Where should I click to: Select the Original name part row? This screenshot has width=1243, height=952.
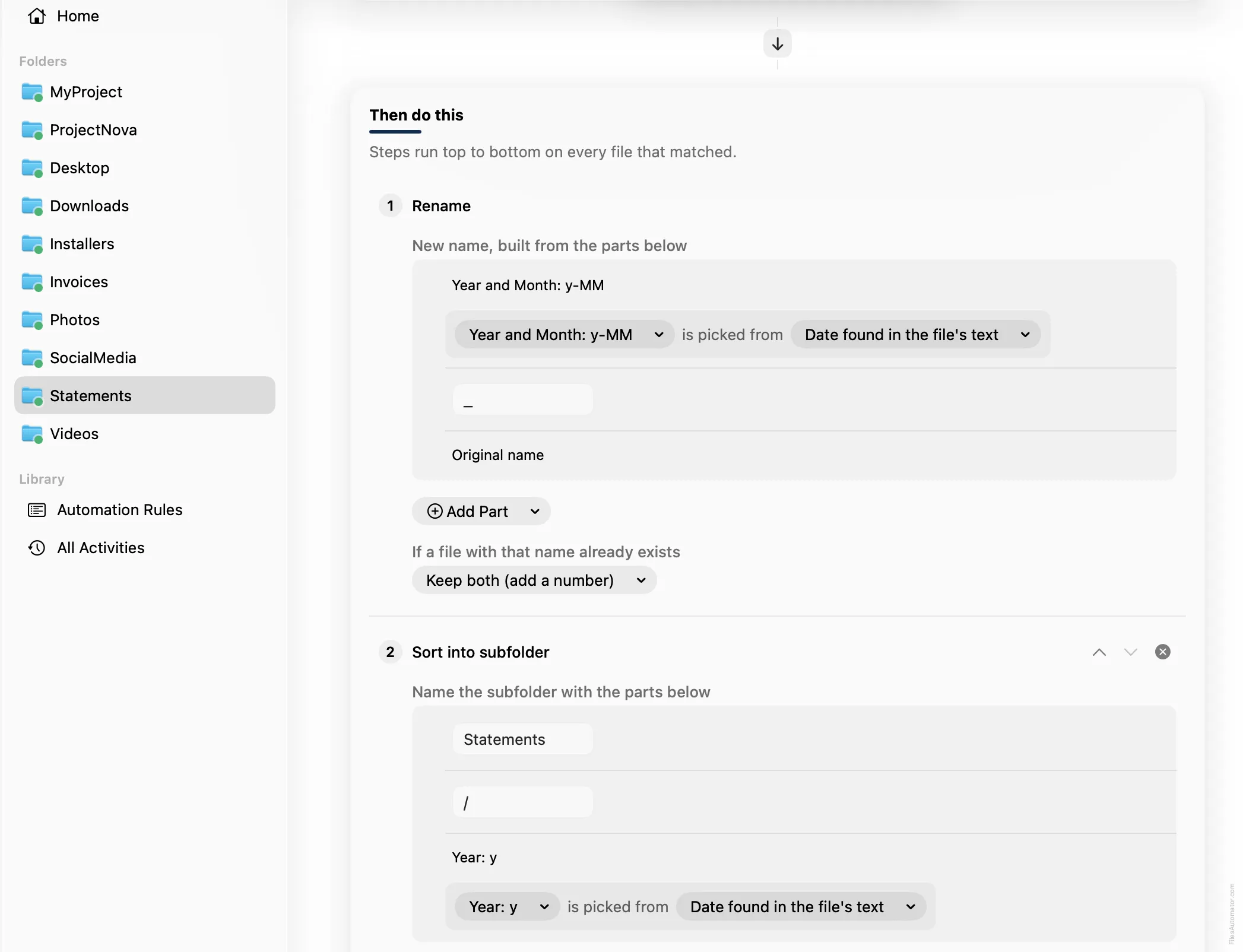(x=810, y=455)
